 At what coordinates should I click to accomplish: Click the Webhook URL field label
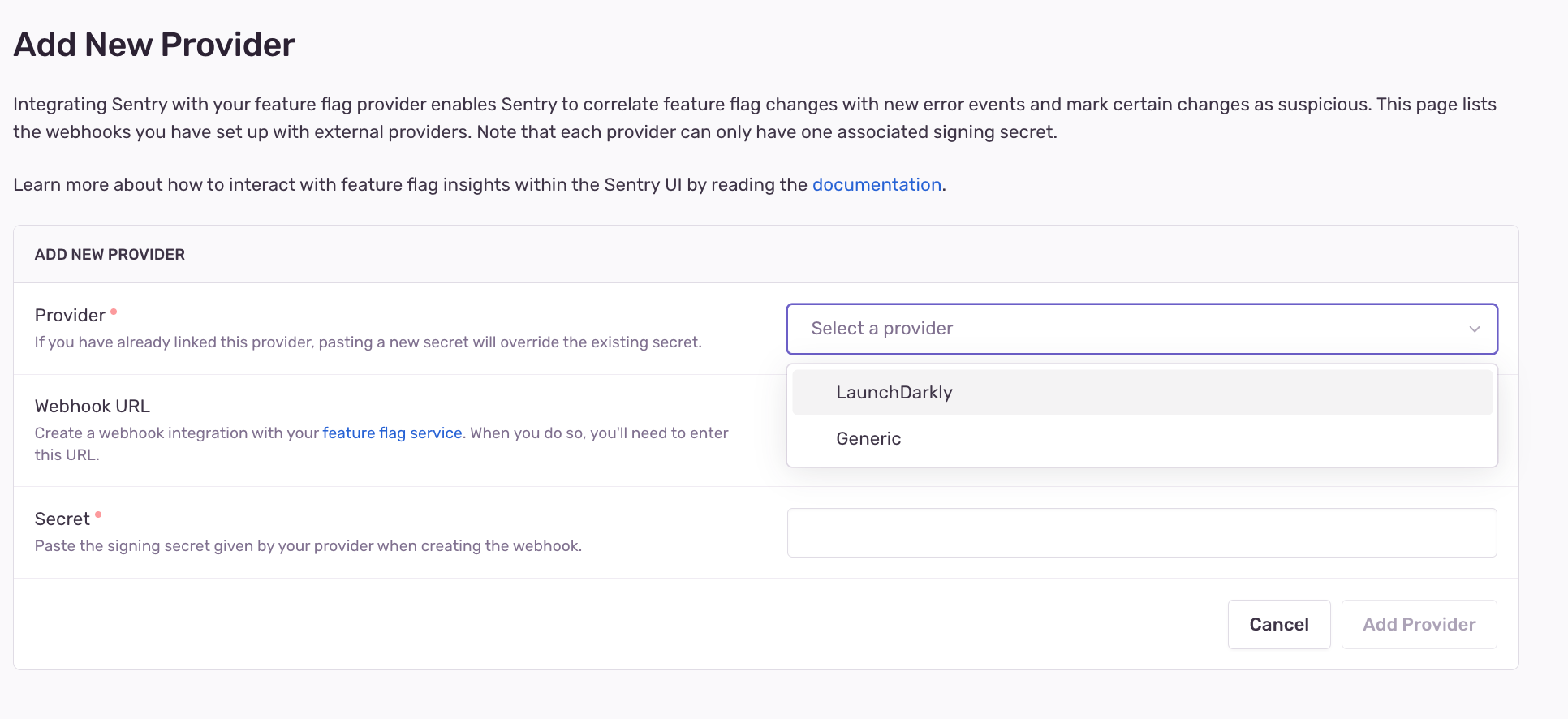pos(93,407)
